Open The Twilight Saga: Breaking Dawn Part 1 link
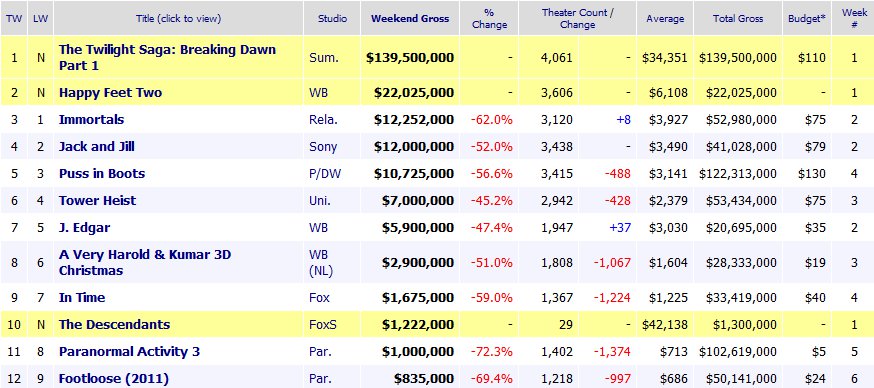Viewport: 874px width, 388px height. point(167,57)
